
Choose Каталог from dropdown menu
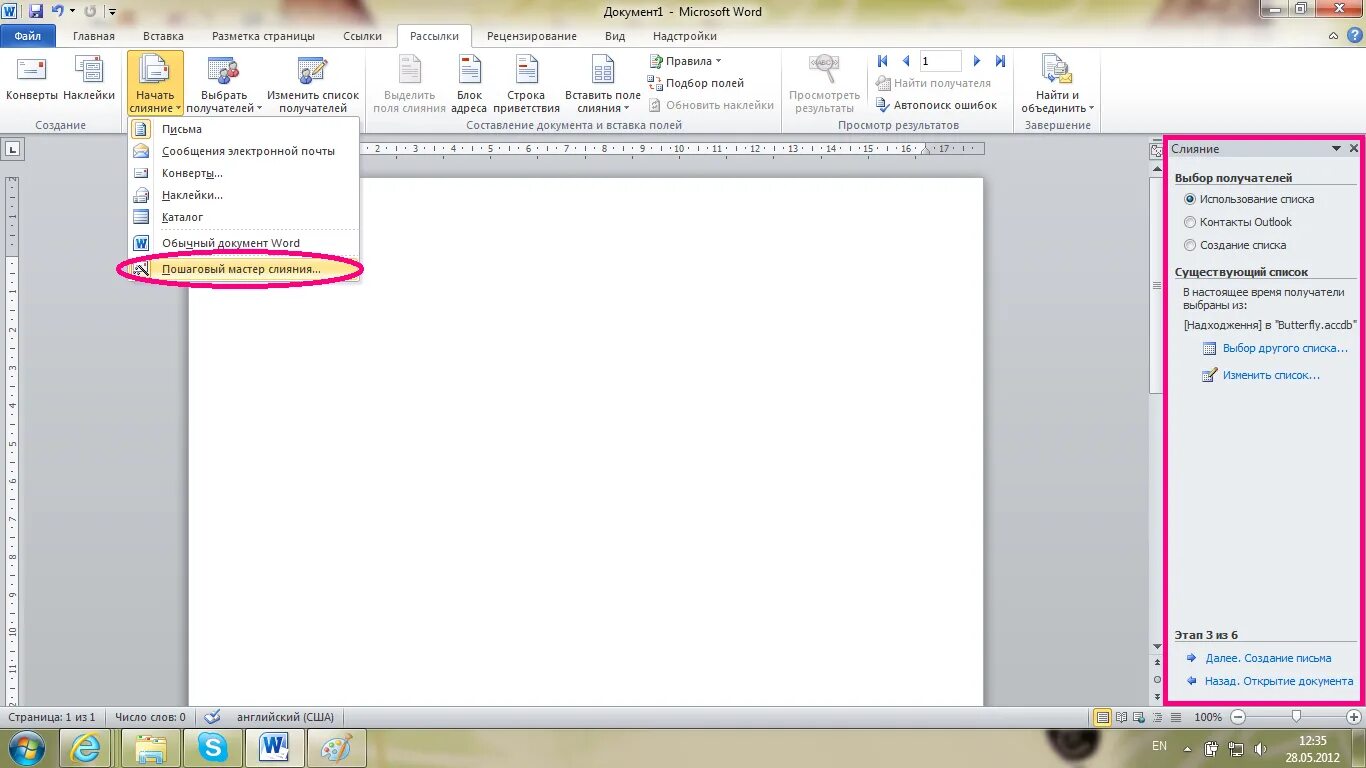[x=244, y=217]
